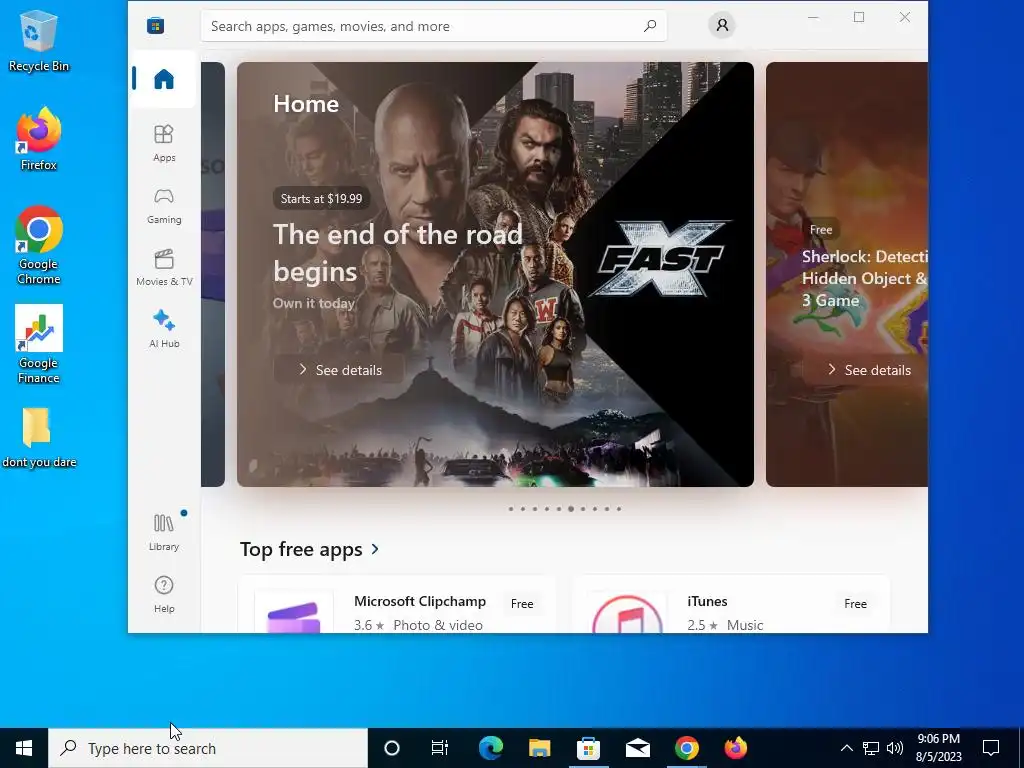This screenshot has width=1024, height=768.
Task: Open Movies & TV section
Action: point(164,267)
